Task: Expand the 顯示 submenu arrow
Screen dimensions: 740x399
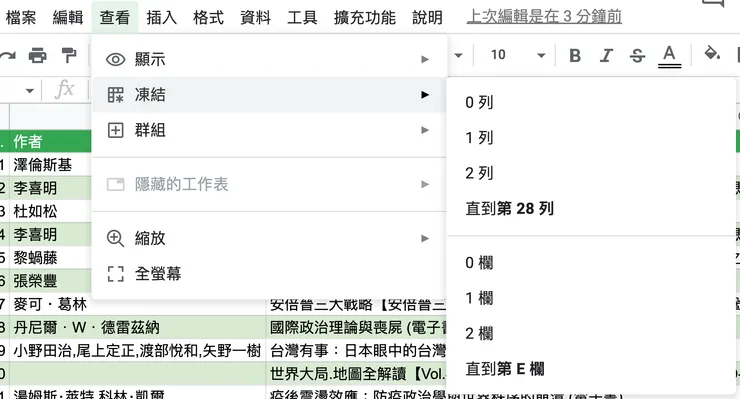Action: (x=425, y=59)
